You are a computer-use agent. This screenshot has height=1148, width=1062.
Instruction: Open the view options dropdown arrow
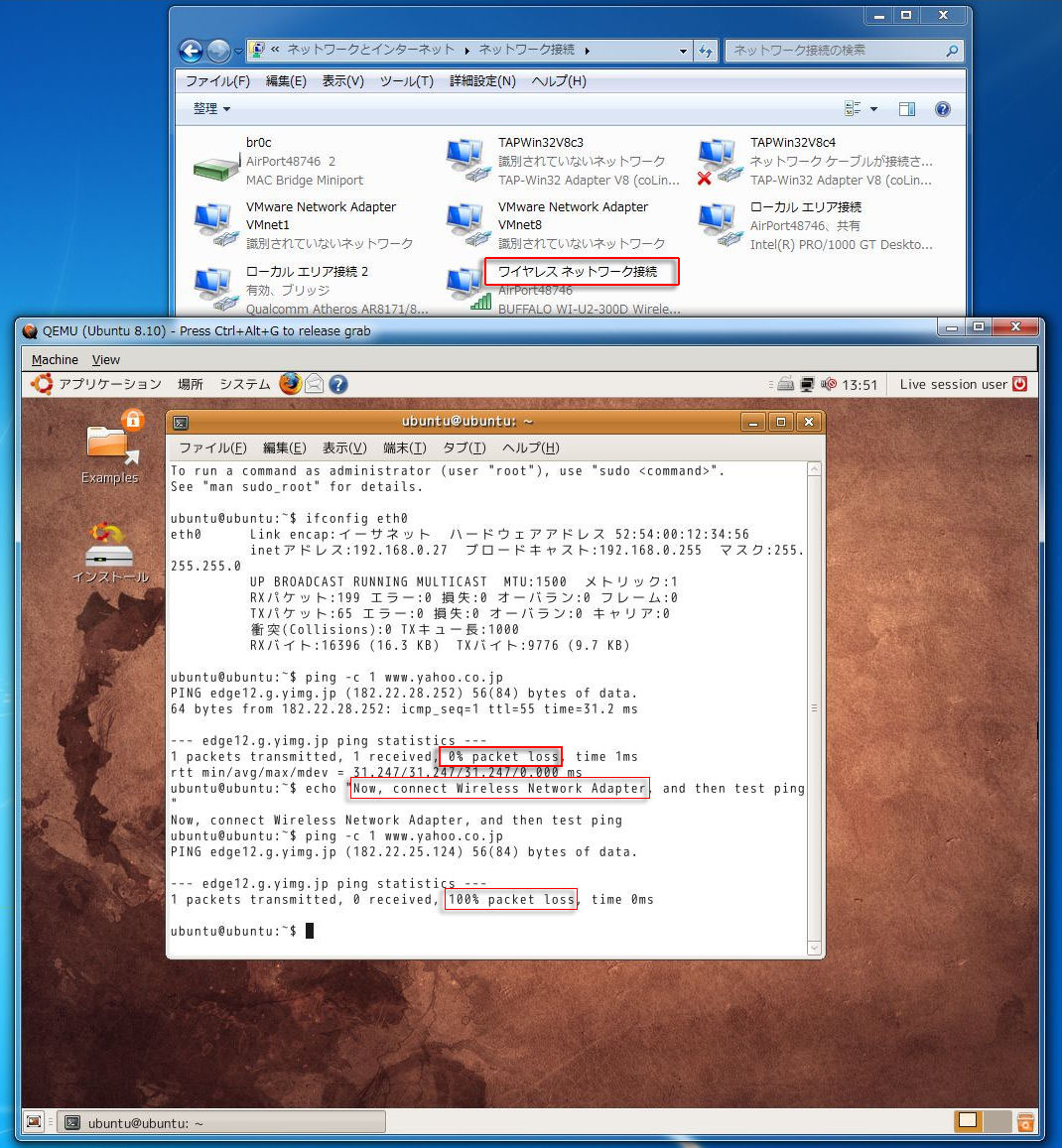873,109
